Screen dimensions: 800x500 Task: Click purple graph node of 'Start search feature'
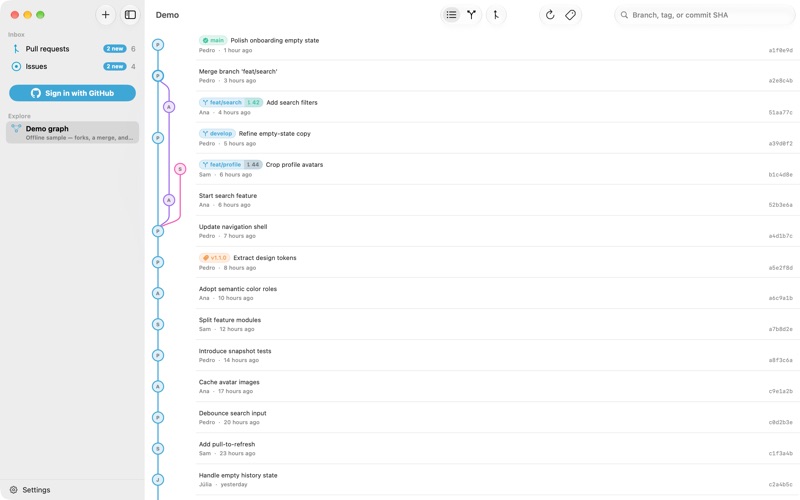coord(169,200)
